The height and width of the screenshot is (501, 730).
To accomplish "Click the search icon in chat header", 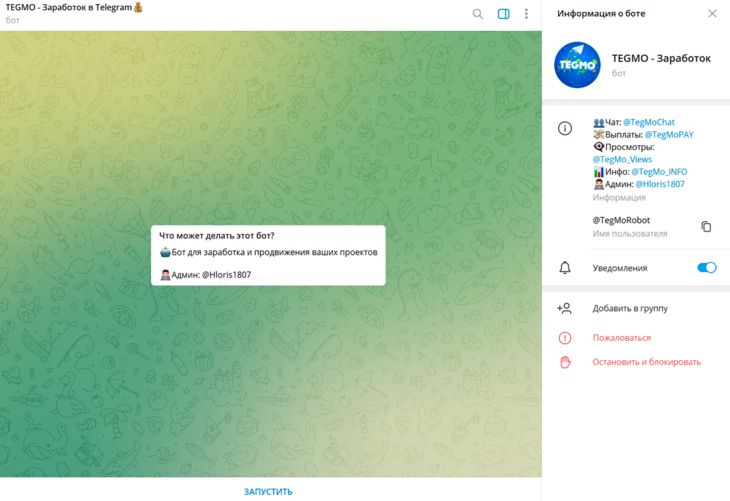I will coord(478,14).
